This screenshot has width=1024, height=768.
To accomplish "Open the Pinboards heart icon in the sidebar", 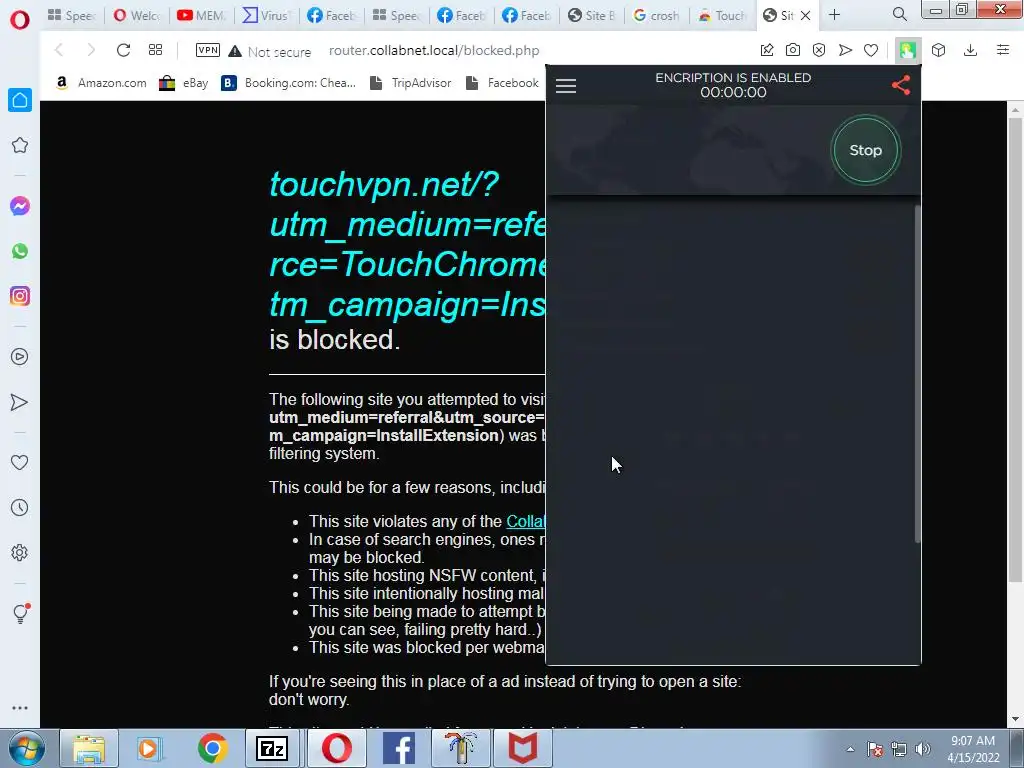I will coord(20,462).
